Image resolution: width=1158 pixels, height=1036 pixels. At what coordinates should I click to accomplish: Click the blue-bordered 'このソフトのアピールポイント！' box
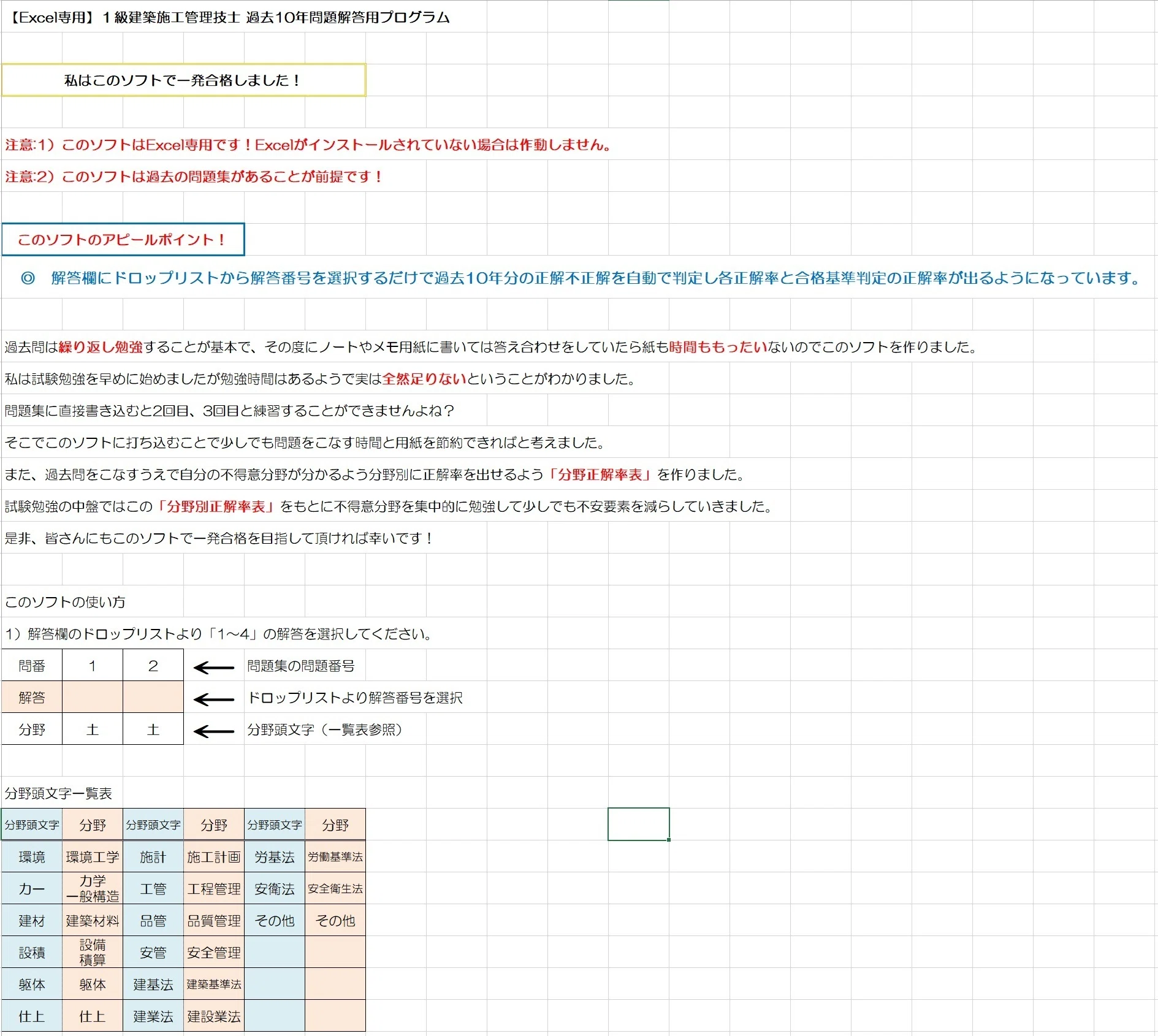coord(123,239)
